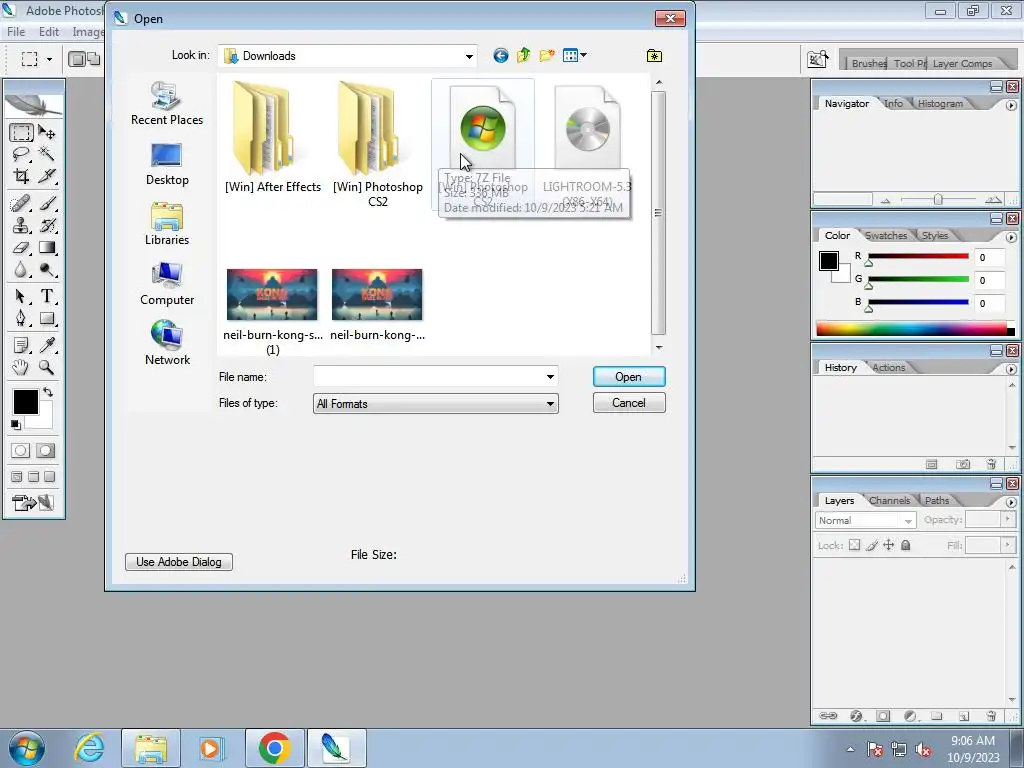Select the Move tool
Viewport: 1024px width, 768px height.
pos(47,133)
